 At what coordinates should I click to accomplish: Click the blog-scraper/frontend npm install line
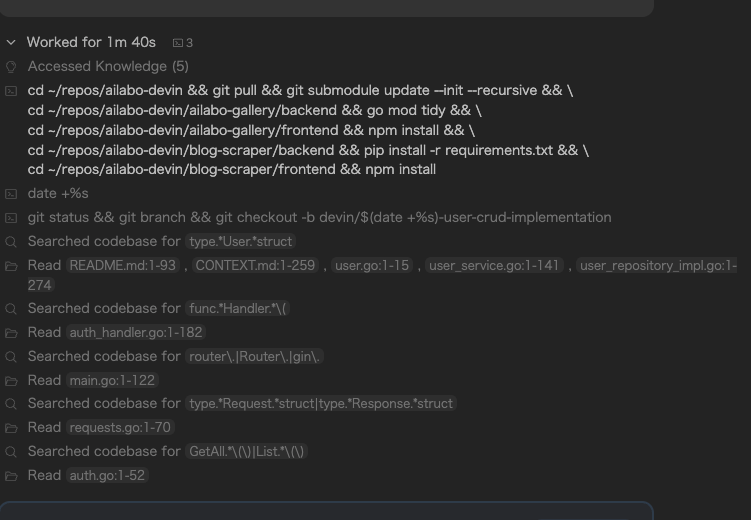(x=232, y=170)
